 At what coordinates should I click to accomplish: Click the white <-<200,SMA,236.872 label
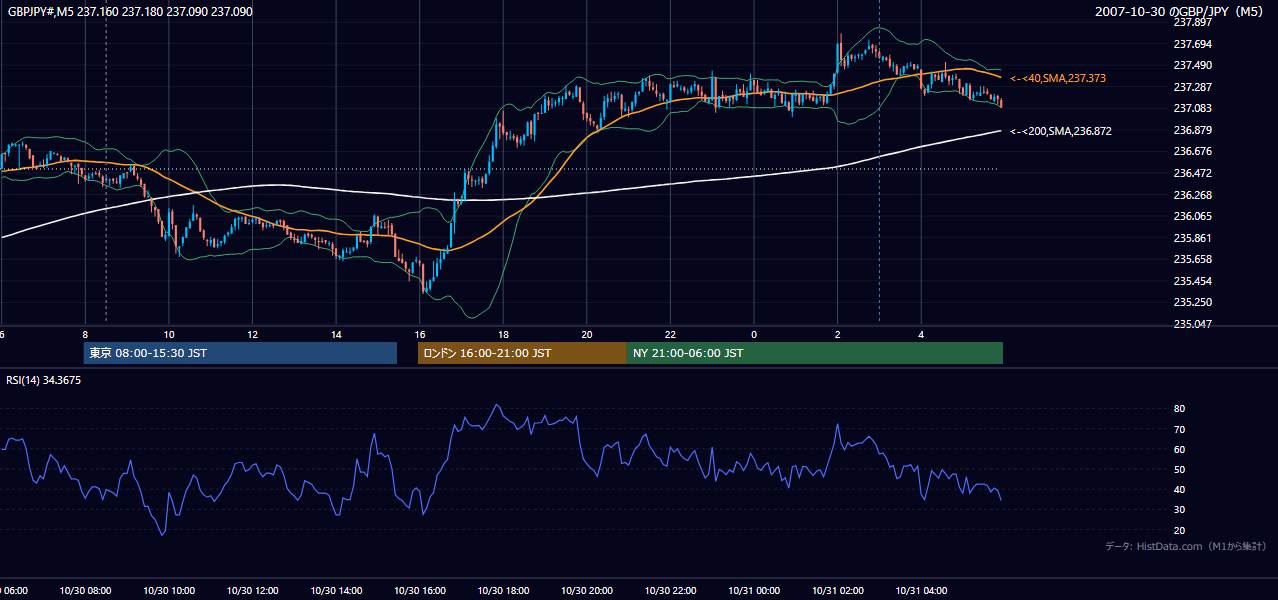pos(1061,131)
